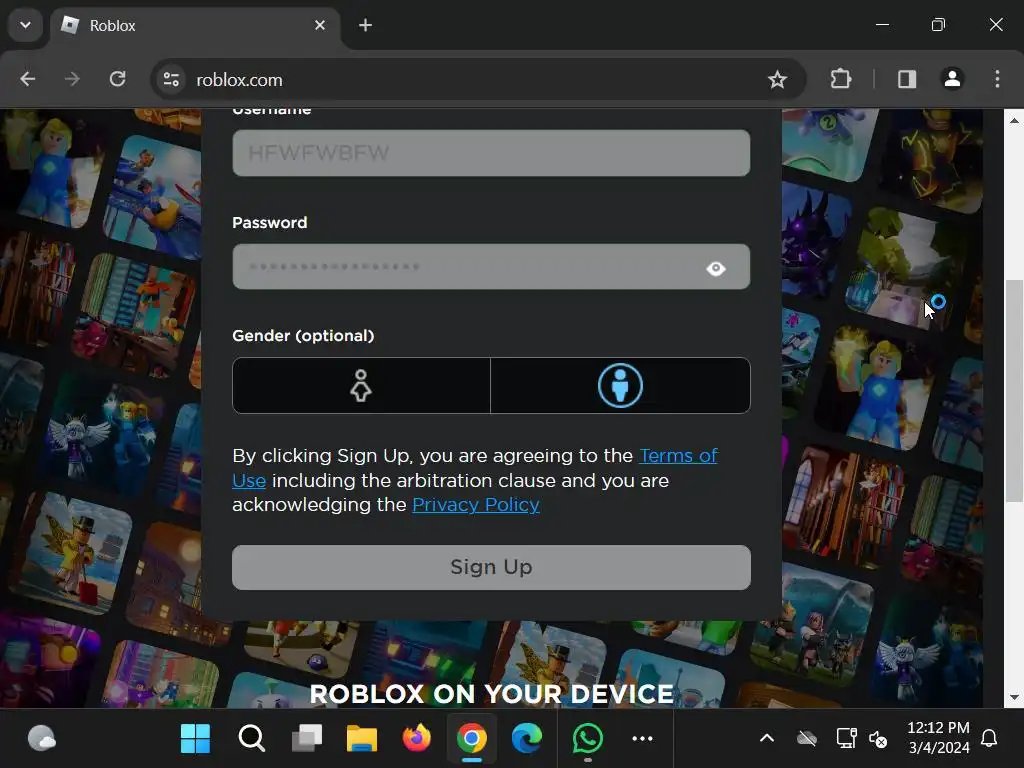
Task: Restore down the Chrome window
Action: coord(938,25)
